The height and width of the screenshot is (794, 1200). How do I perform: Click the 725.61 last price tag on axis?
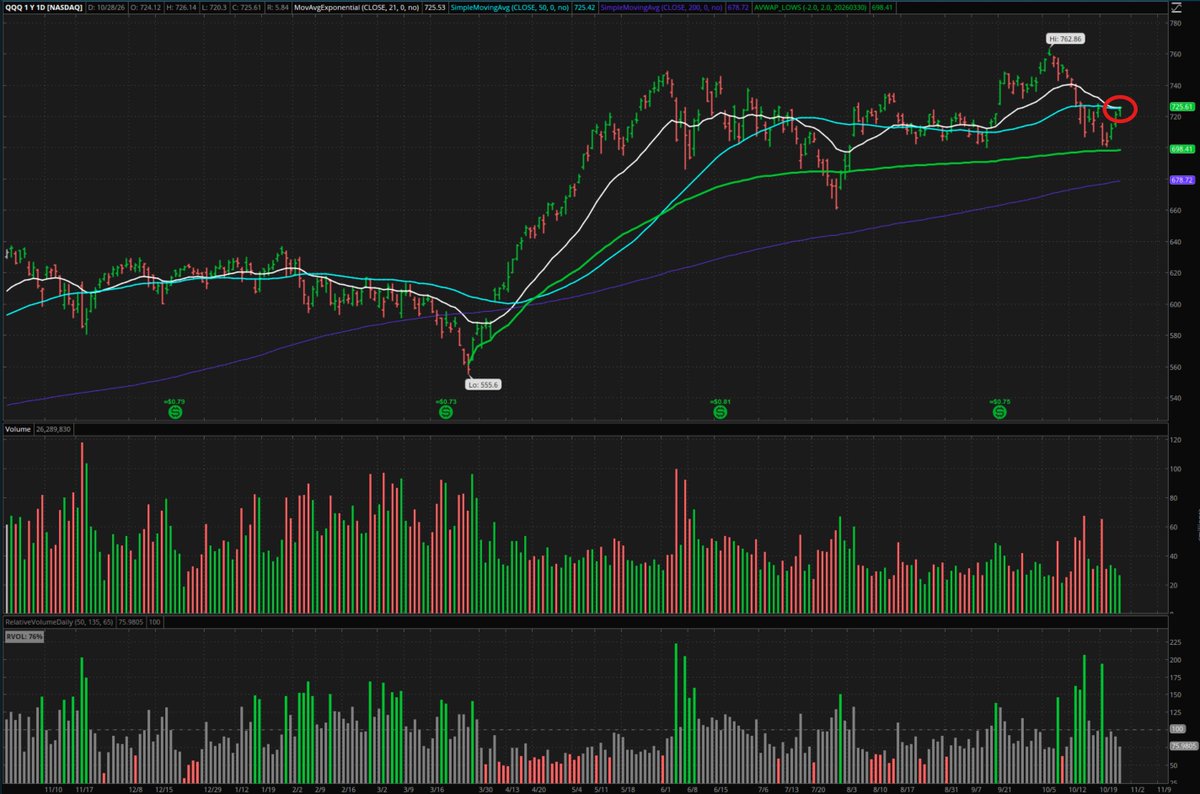tap(1182, 107)
